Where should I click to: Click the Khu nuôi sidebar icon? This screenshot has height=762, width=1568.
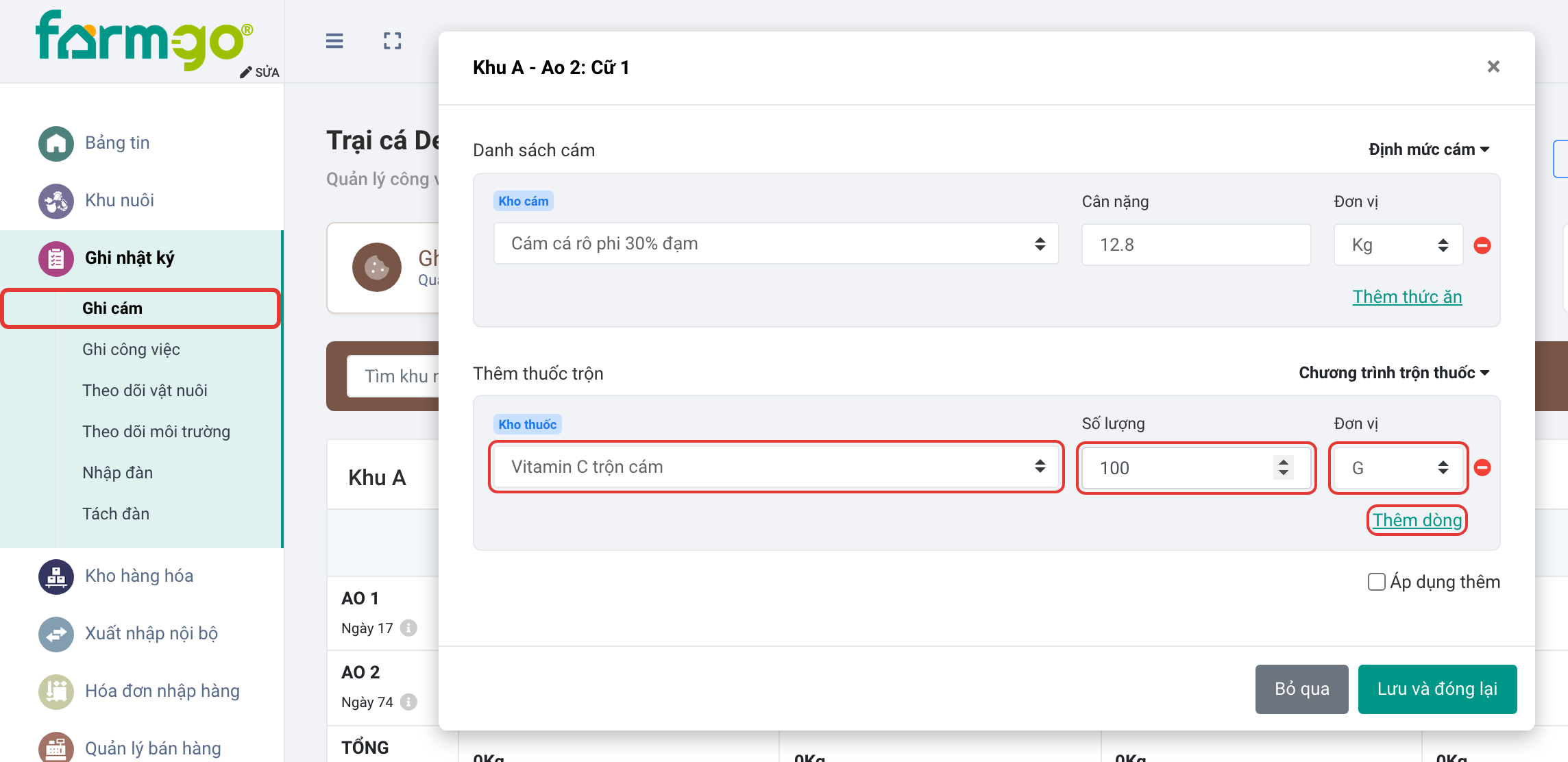[x=56, y=201]
